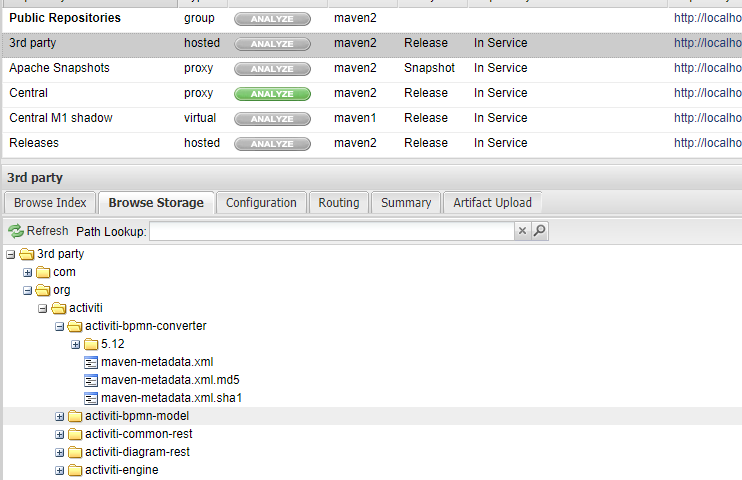
Task: Click the com folder icon
Action: tap(43, 272)
